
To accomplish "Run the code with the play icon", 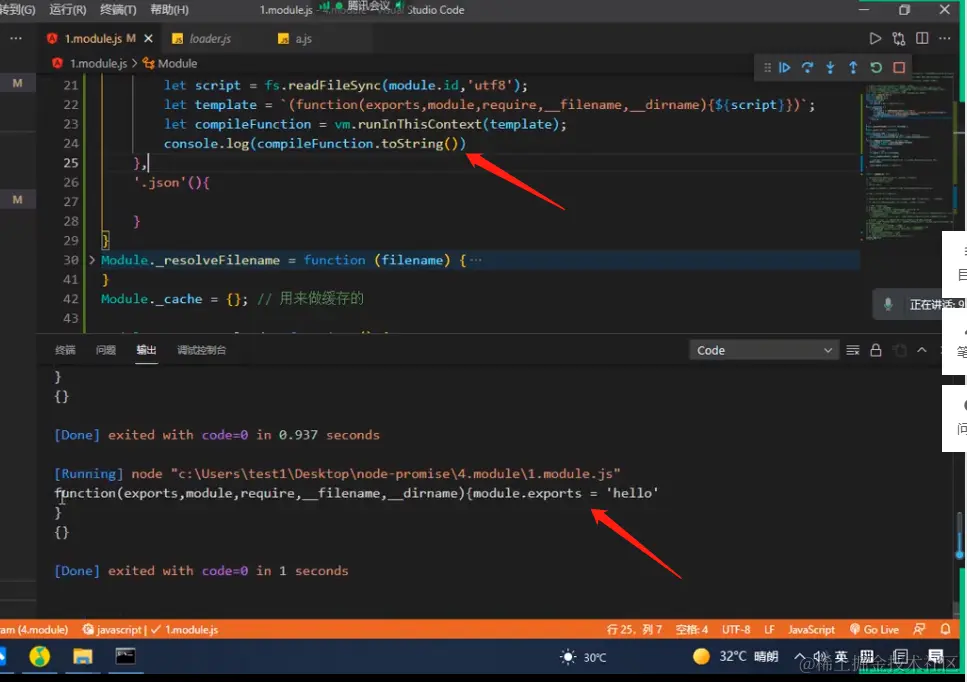I will [874, 39].
